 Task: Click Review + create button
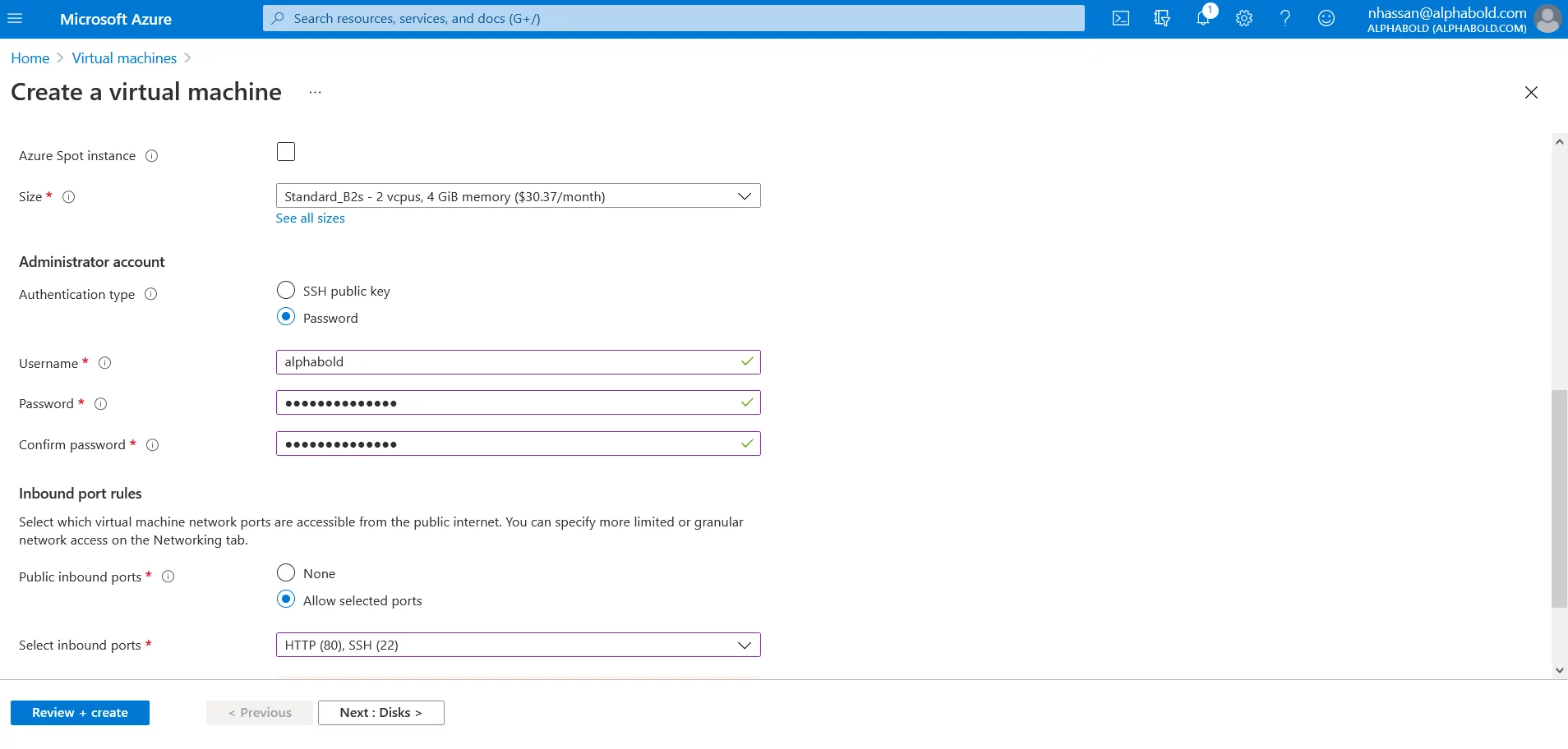point(80,713)
